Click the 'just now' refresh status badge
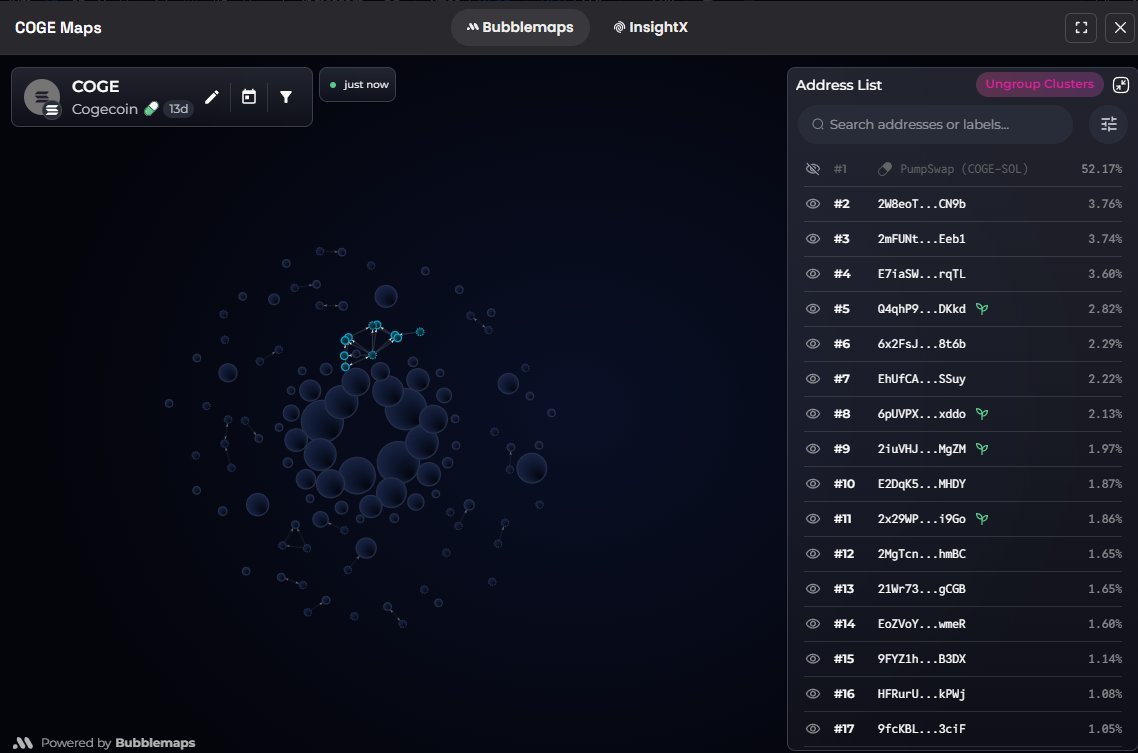The width and height of the screenshot is (1138, 753). click(x=357, y=85)
